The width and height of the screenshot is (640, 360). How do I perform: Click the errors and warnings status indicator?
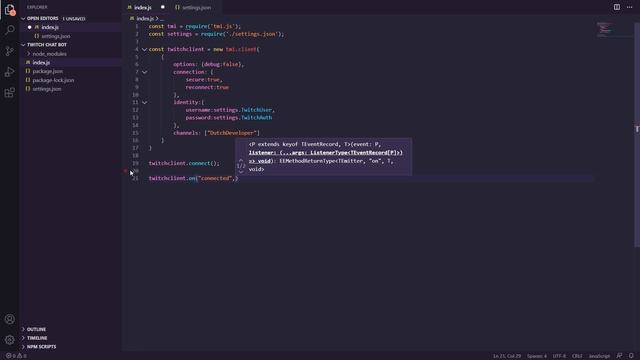(x=16, y=356)
